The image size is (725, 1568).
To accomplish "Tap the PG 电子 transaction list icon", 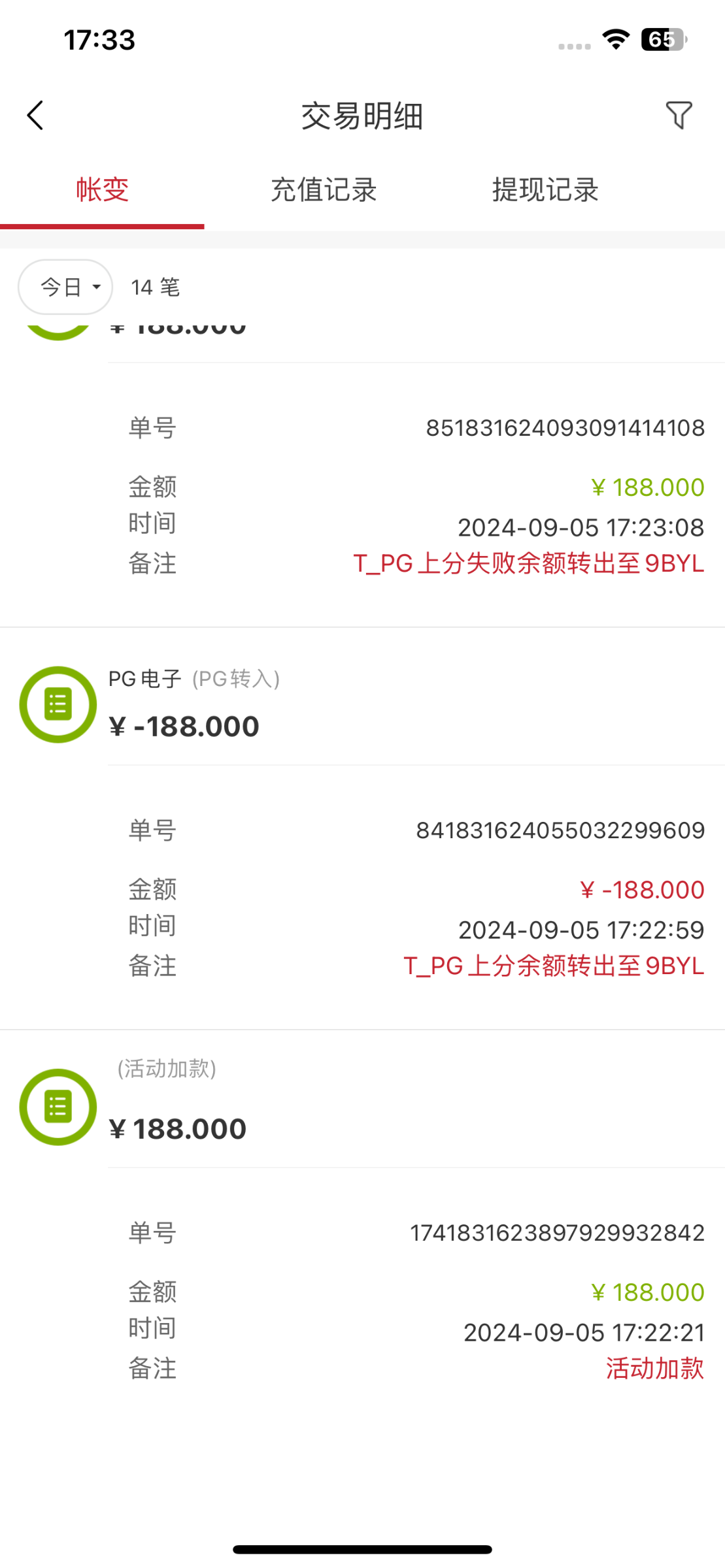I will tap(58, 704).
